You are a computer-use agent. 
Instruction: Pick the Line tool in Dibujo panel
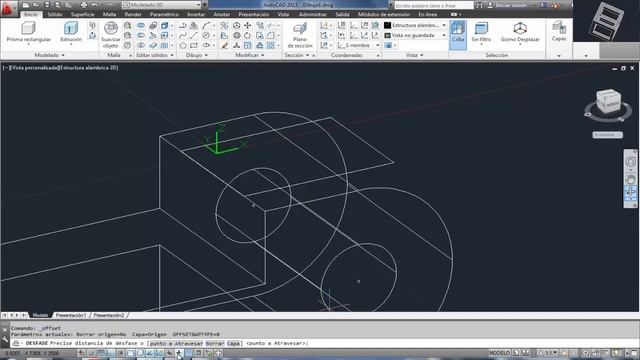[194, 36]
